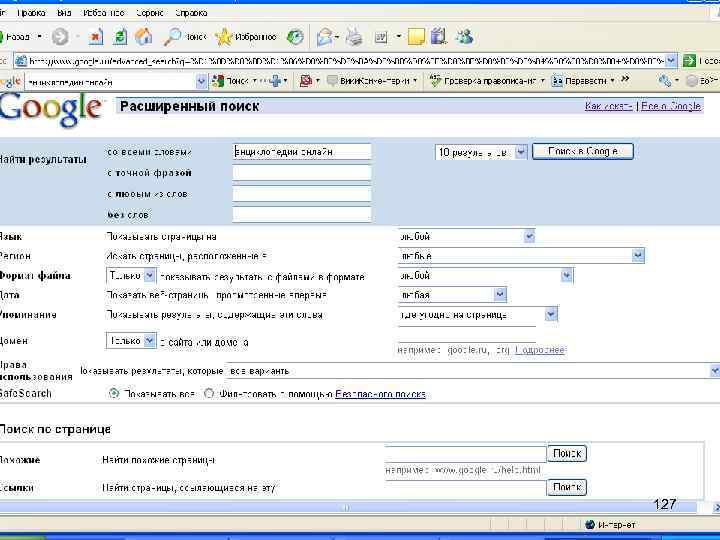Open the Сервис menu
Image resolution: width=720 pixels, height=540 pixels.
click(150, 13)
